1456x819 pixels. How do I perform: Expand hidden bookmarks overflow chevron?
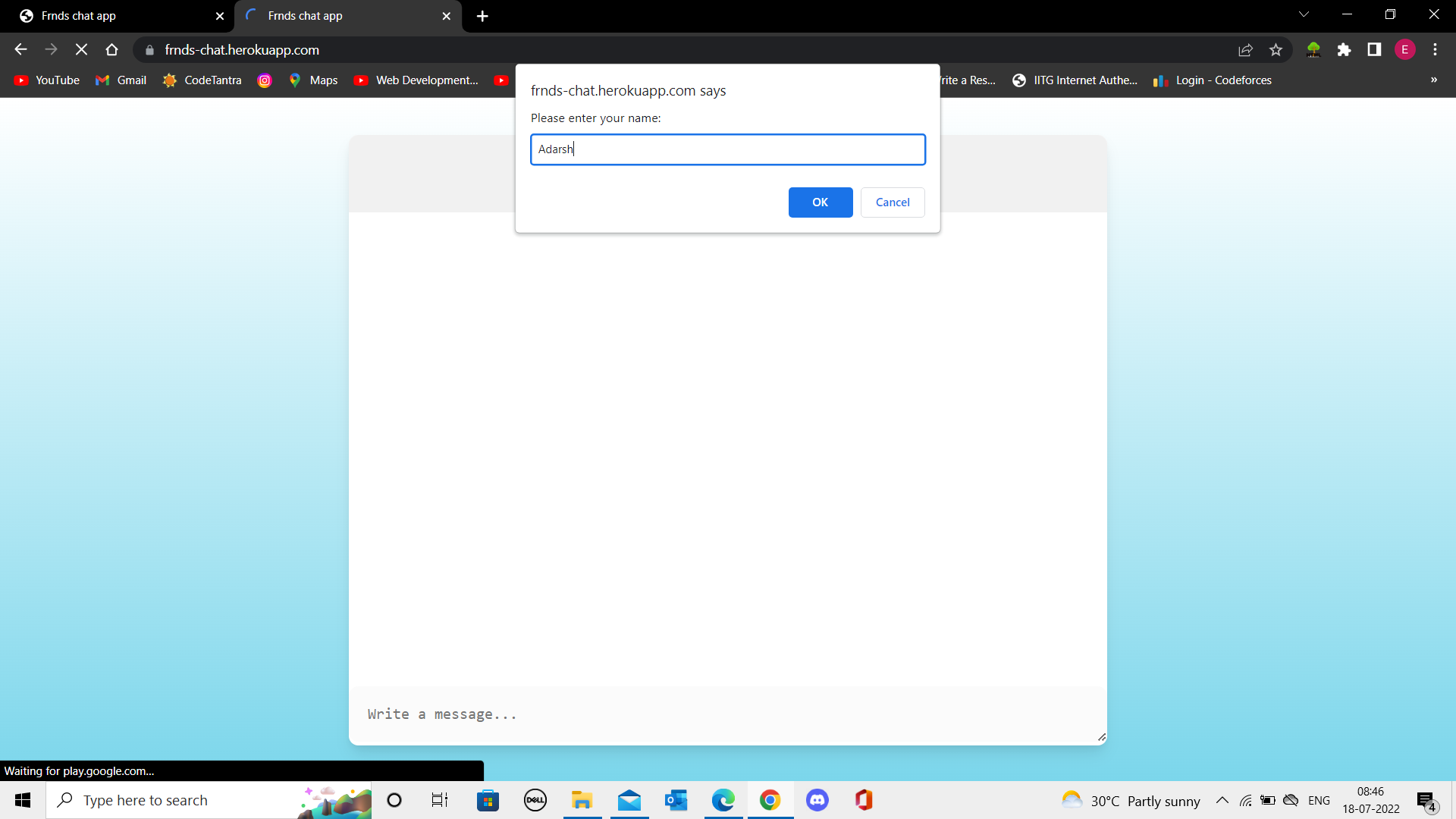pos(1433,80)
